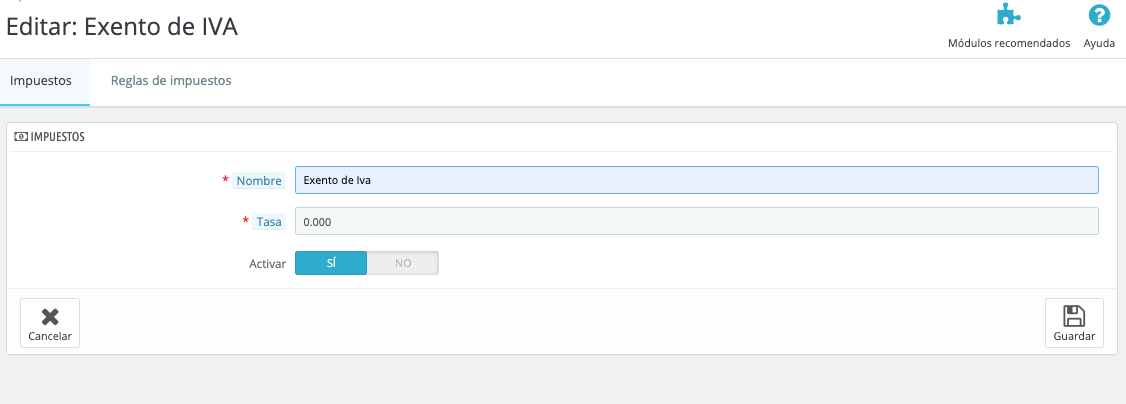Click the Ayuda text link
Viewport: 1126px width, 404px height.
[1099, 43]
